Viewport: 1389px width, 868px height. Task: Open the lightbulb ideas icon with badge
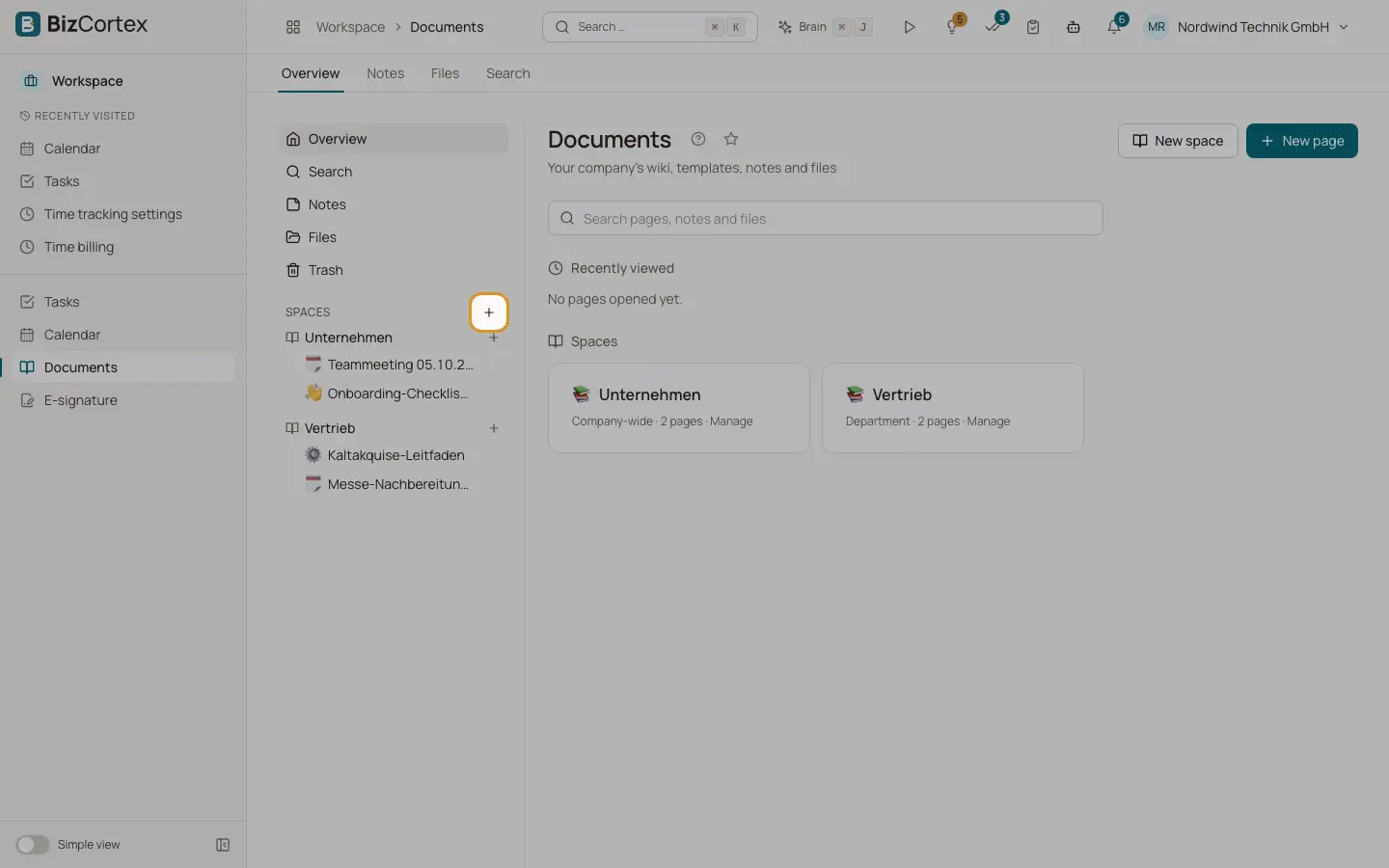953,27
